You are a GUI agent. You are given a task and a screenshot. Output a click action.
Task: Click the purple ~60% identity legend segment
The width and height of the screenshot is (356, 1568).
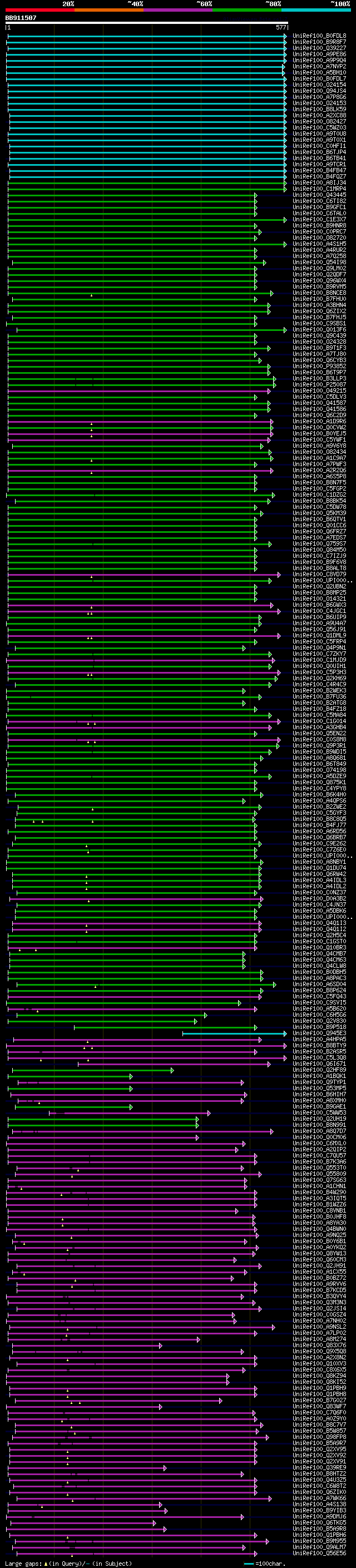(179, 10)
